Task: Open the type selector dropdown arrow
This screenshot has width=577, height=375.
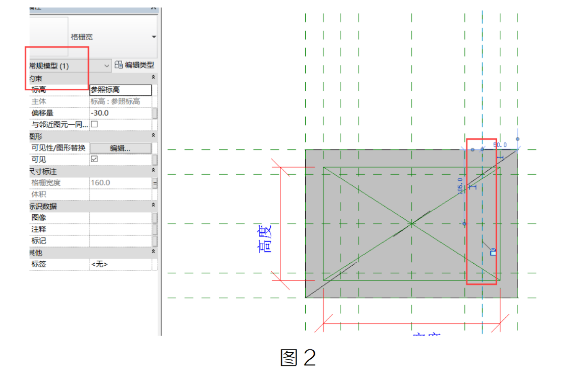Action: pos(154,37)
